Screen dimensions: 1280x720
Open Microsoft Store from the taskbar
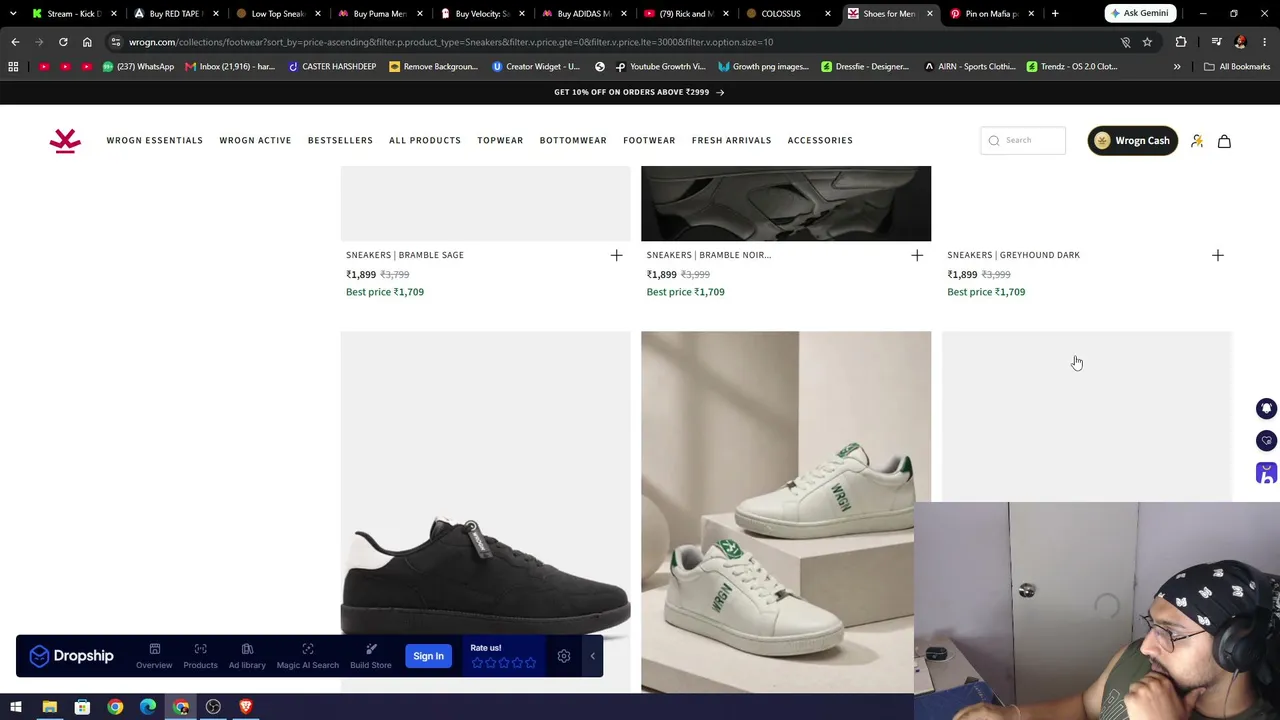tap(82, 707)
